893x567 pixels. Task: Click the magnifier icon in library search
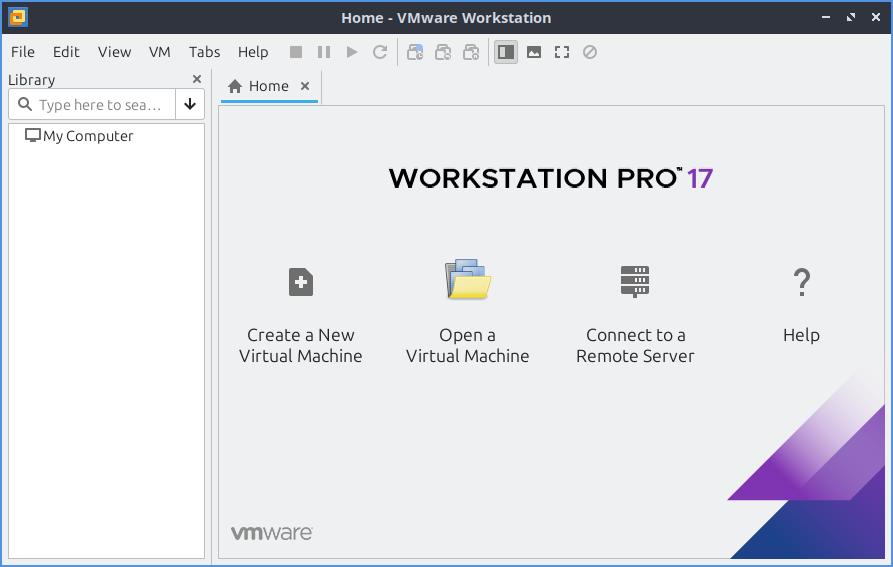[25, 104]
